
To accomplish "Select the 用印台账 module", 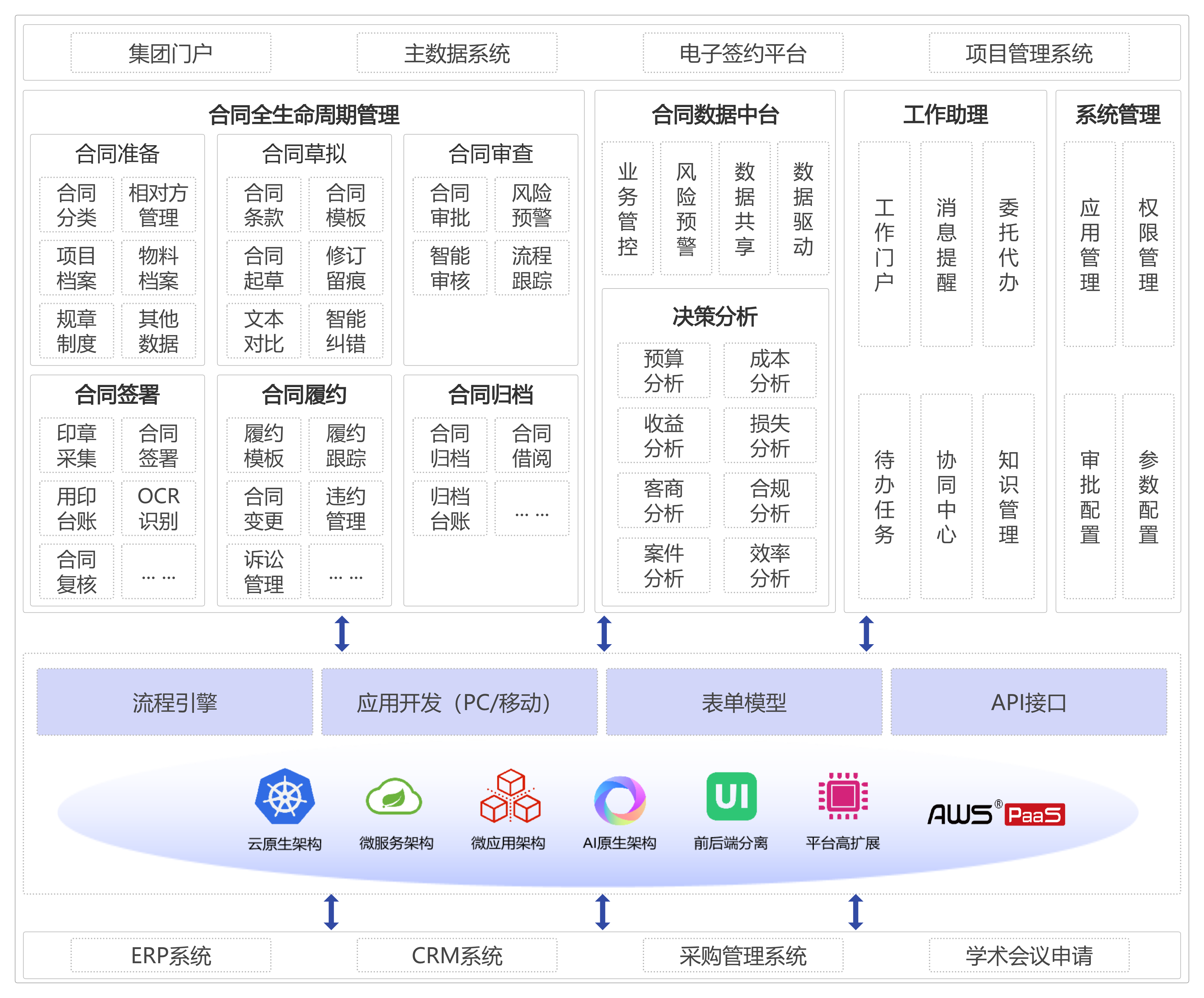I will point(77,508).
